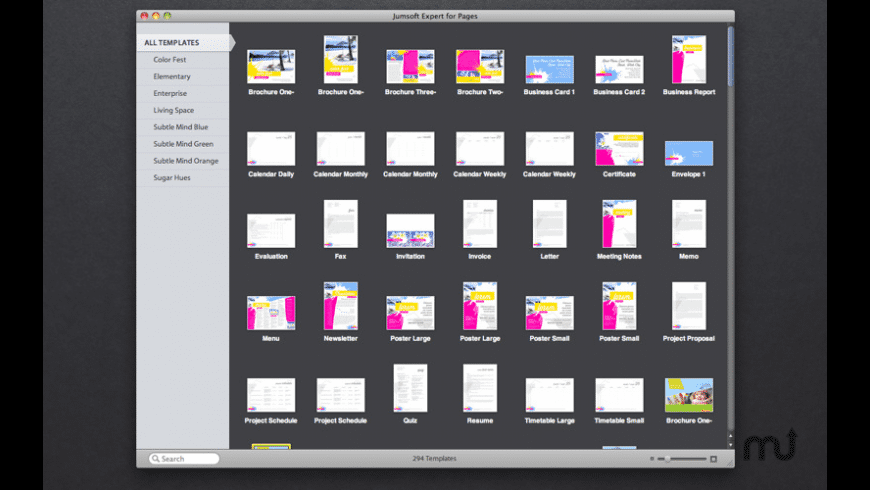Click small thumbnail size icon
Viewport: 870px width, 490px height.
click(652, 459)
